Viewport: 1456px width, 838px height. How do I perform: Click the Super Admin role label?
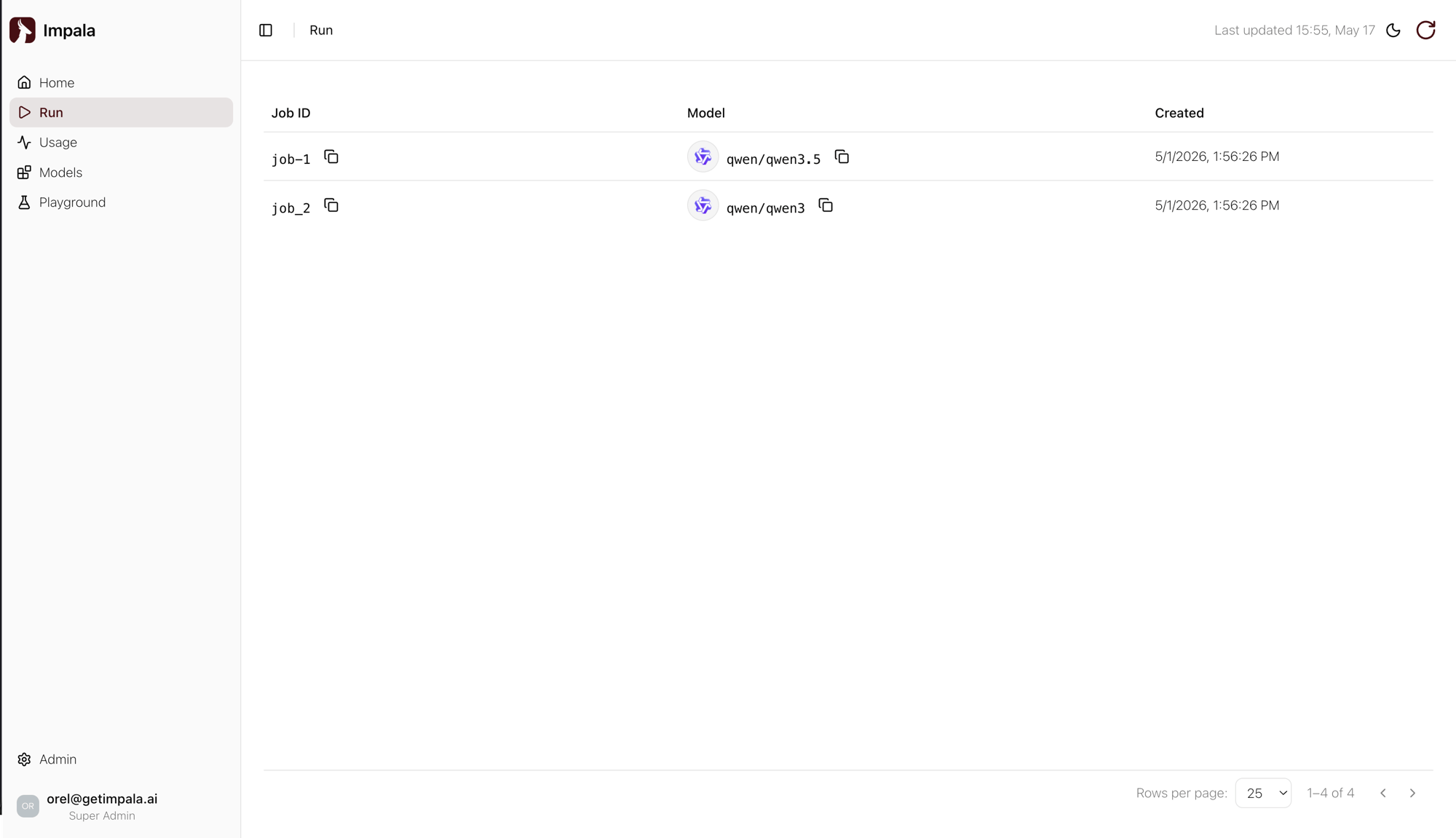[x=102, y=815]
